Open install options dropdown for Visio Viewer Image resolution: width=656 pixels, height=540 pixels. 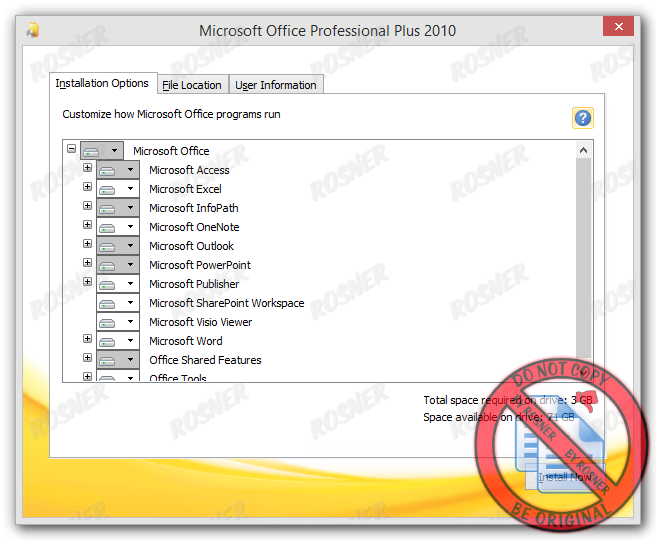(x=118, y=322)
